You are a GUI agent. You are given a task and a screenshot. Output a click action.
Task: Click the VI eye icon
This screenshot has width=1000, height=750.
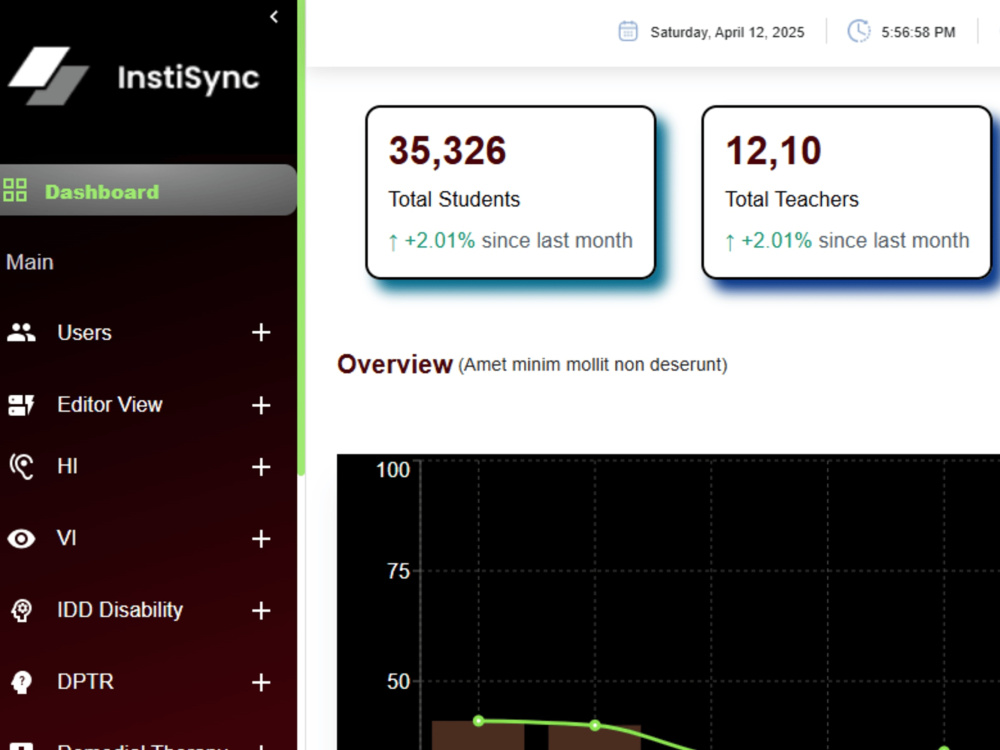(x=21, y=539)
